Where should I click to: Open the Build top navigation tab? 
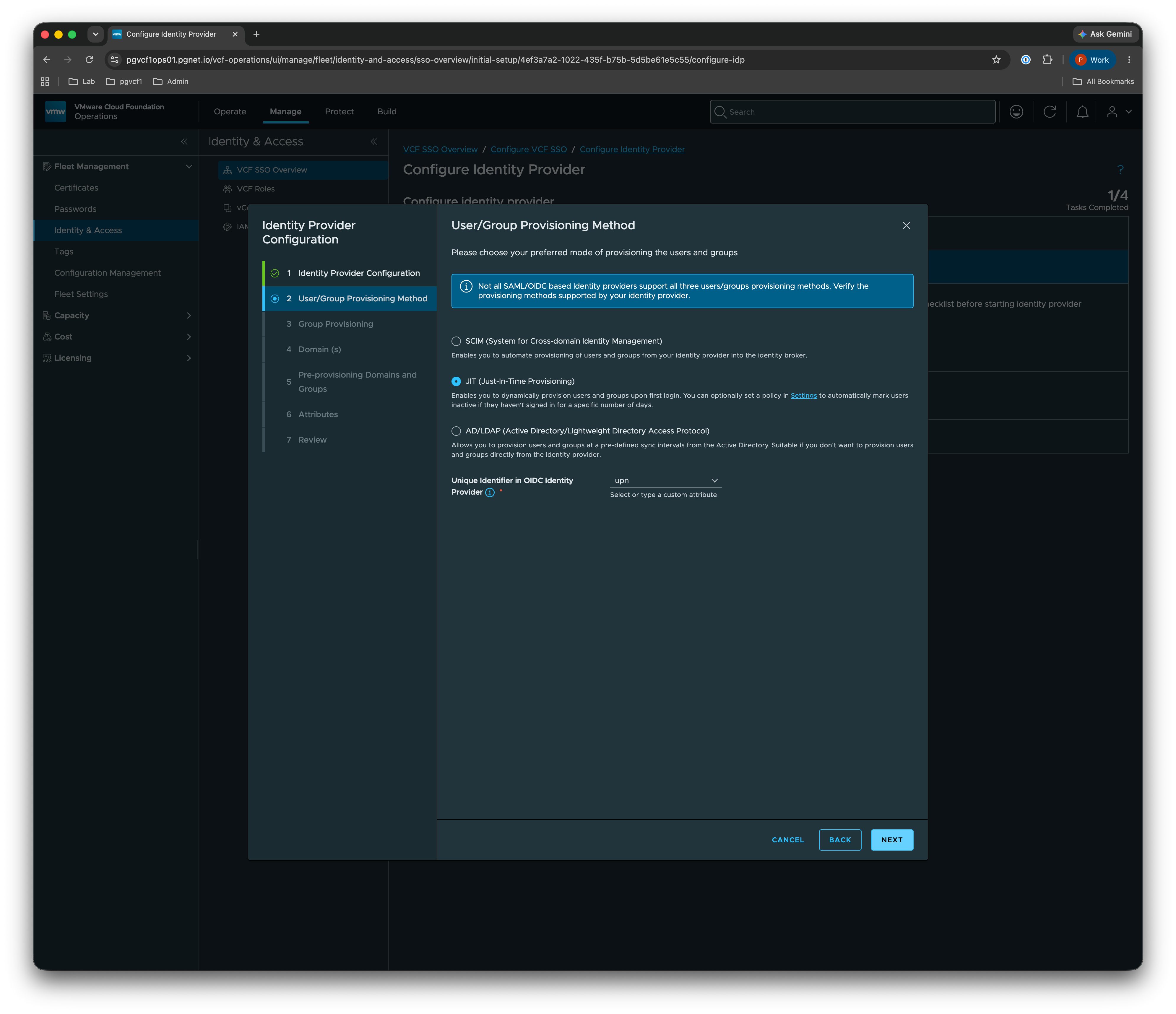387,112
